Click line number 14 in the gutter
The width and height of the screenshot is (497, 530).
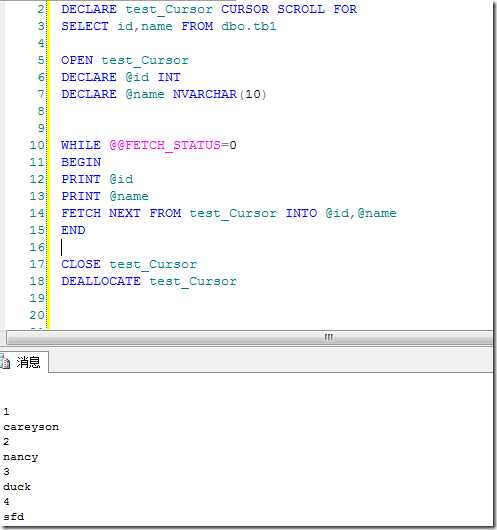tap(37, 213)
